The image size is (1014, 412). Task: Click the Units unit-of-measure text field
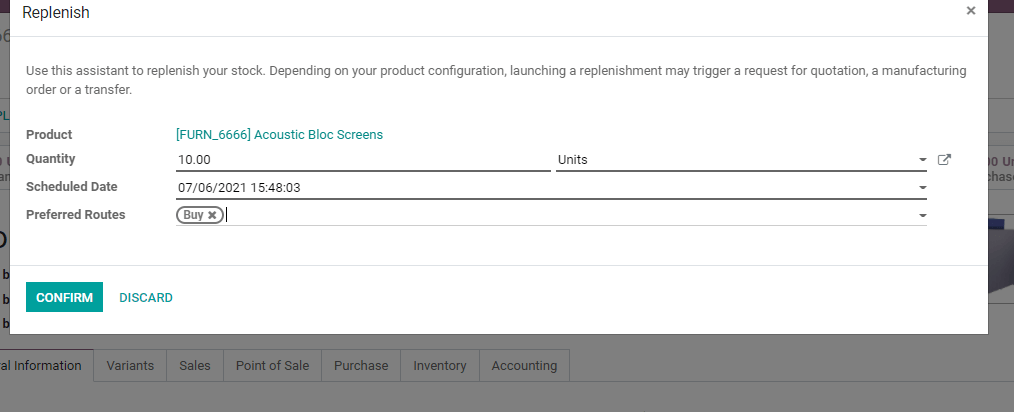click(x=735, y=160)
